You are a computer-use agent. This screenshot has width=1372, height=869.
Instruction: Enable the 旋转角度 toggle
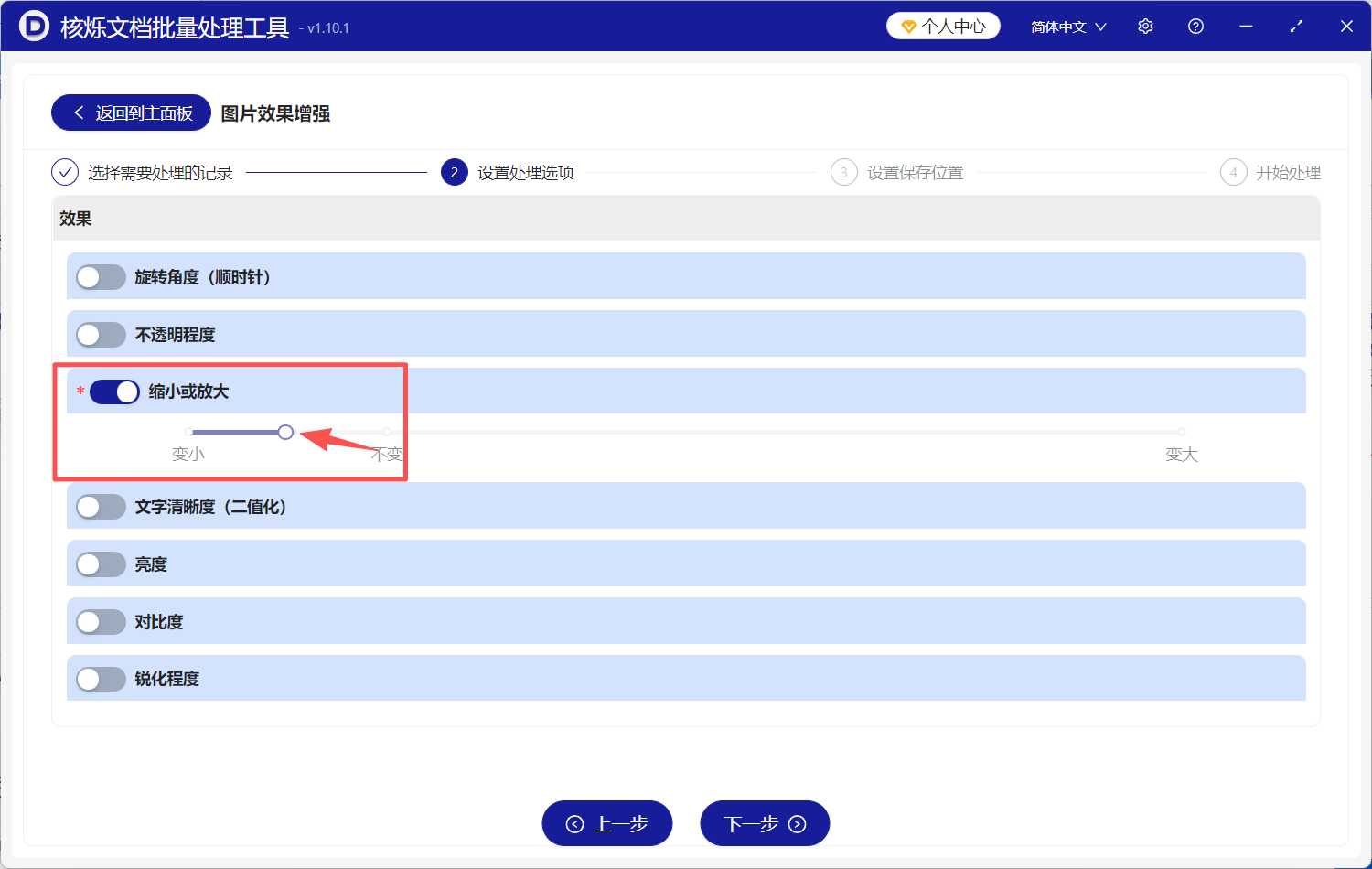point(101,276)
